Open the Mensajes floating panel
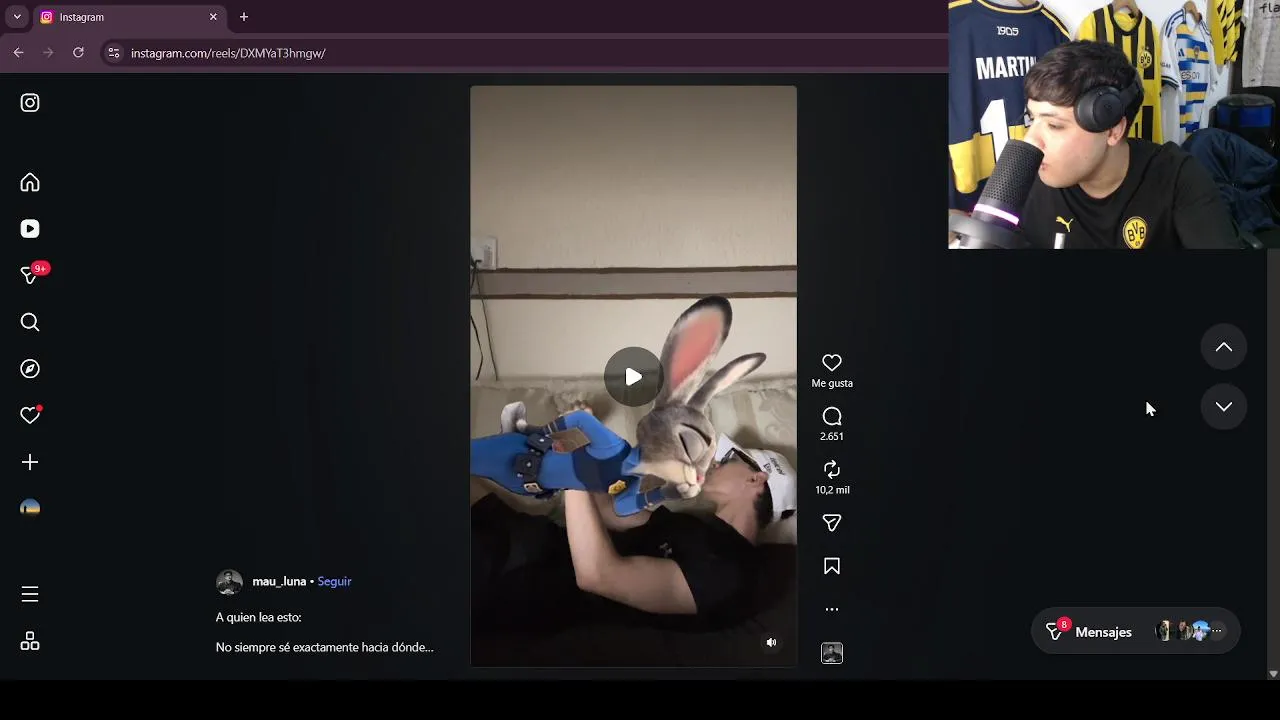 1135,632
